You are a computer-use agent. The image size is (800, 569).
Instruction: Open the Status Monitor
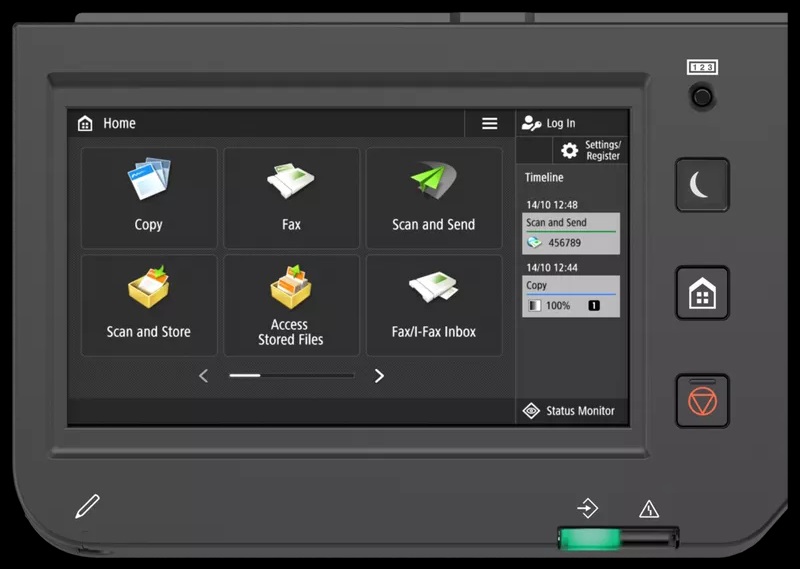coord(571,411)
